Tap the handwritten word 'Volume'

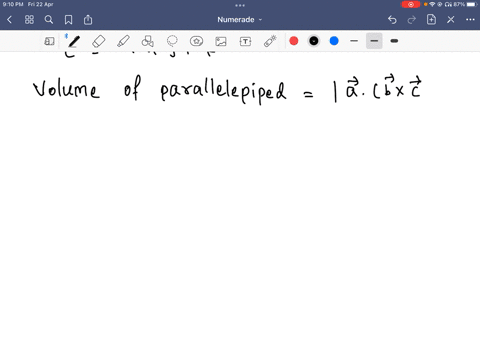[x=66, y=89]
